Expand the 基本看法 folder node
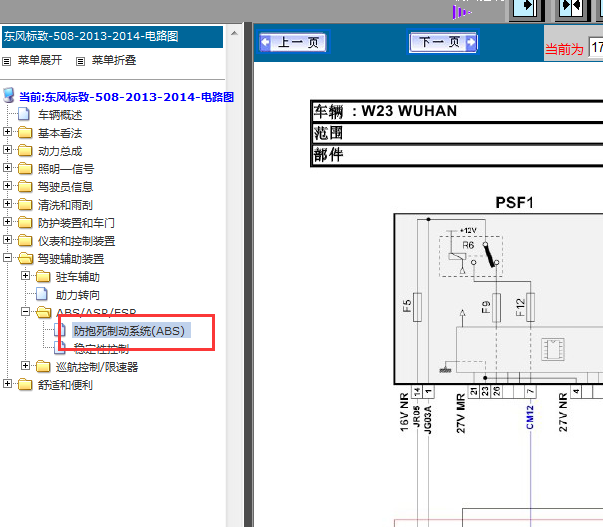Image resolution: width=603 pixels, height=527 pixels. coord(7,132)
